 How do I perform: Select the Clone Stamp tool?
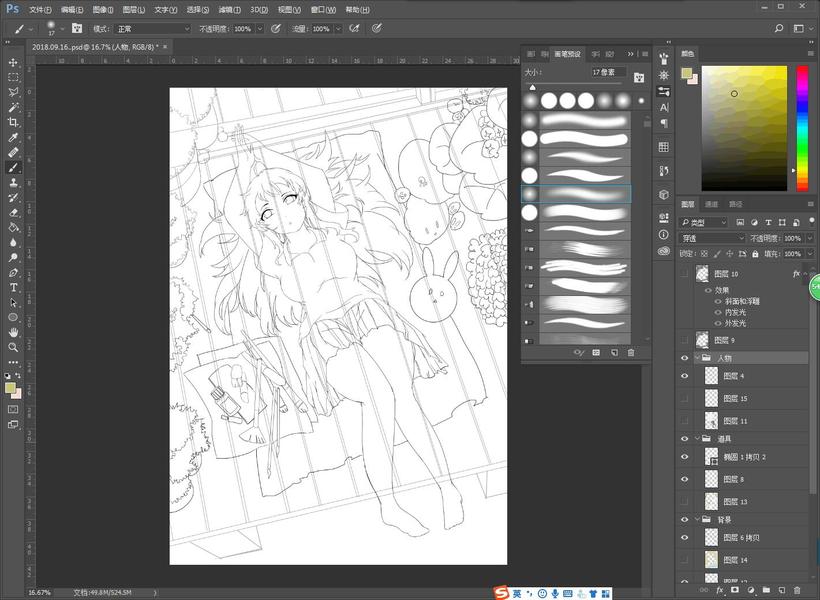coord(13,183)
